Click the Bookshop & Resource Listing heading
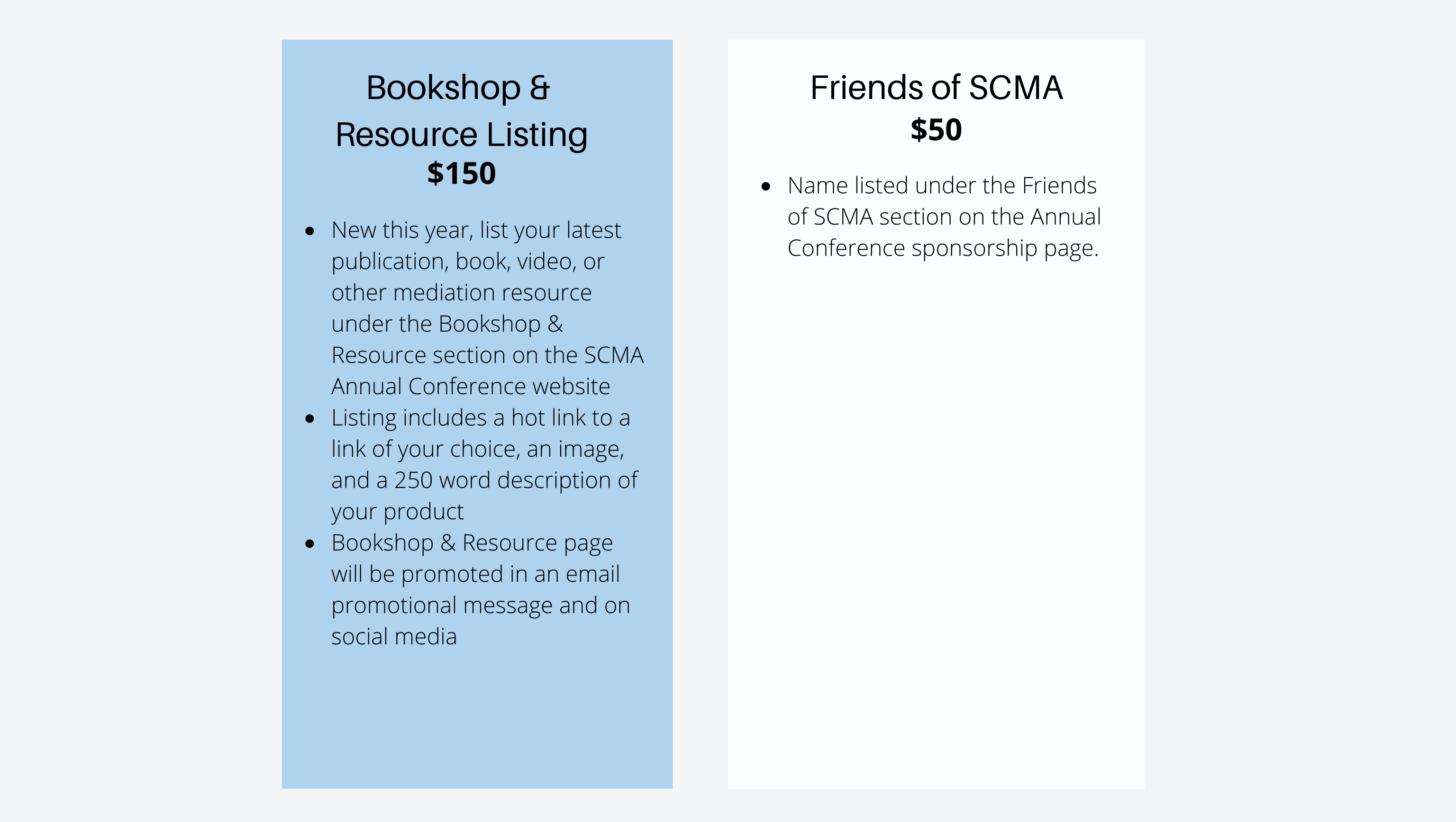 pos(461,111)
